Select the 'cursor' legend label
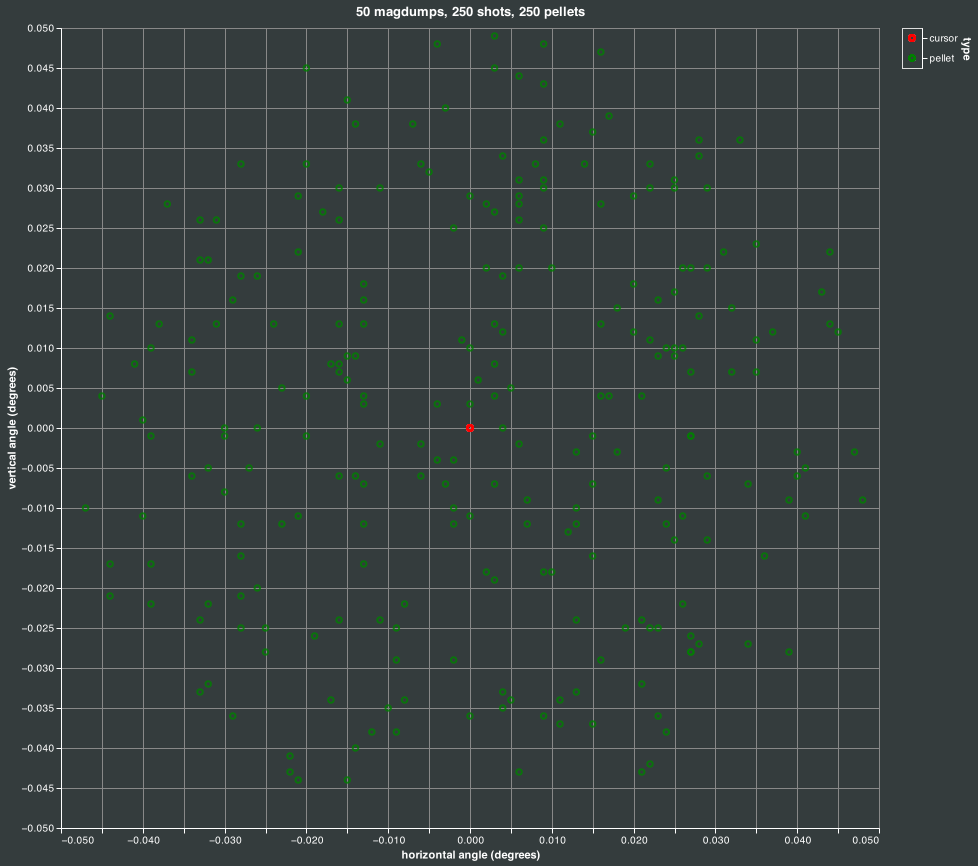Viewport: 978px width, 866px height. tap(943, 38)
